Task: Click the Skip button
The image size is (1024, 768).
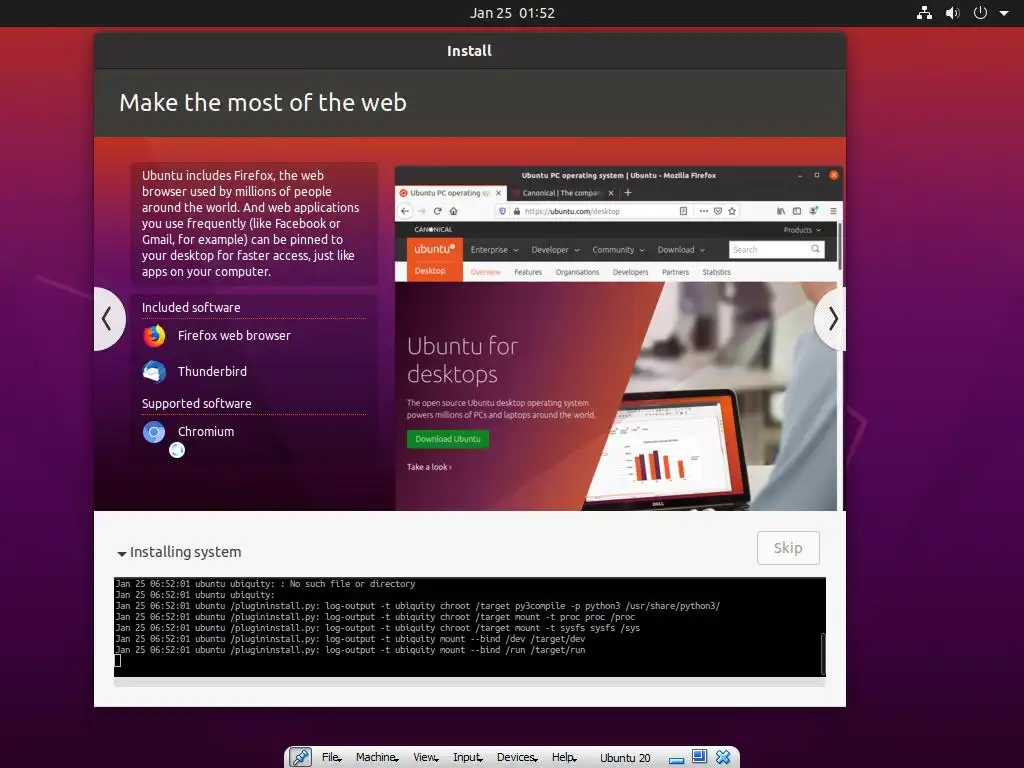Action: (x=788, y=548)
